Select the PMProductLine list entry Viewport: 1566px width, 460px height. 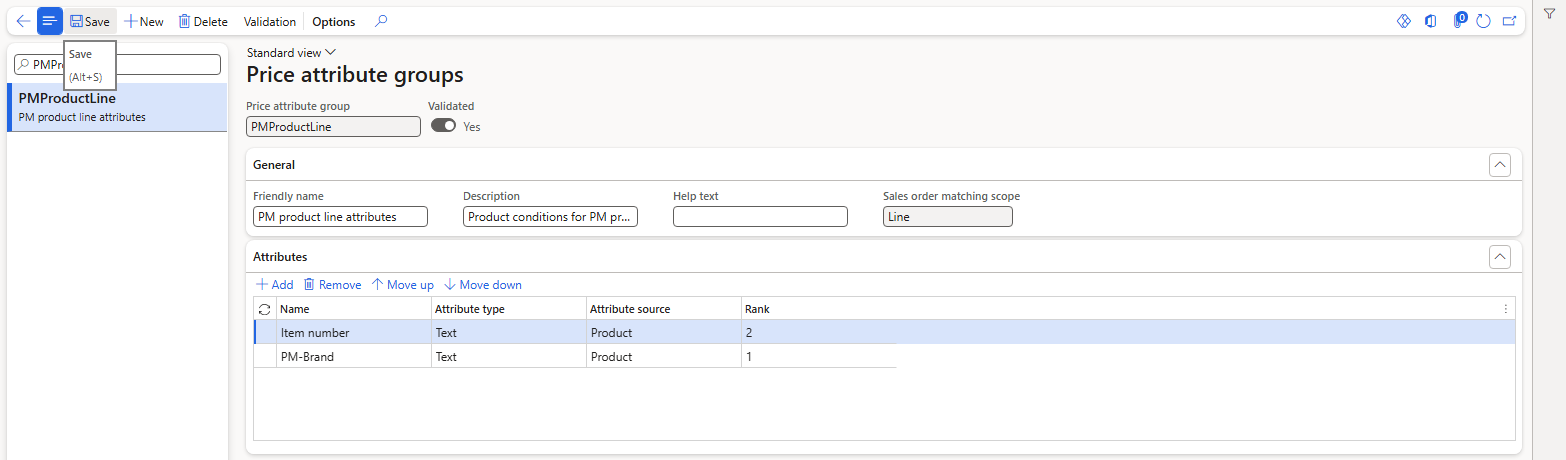click(x=117, y=107)
